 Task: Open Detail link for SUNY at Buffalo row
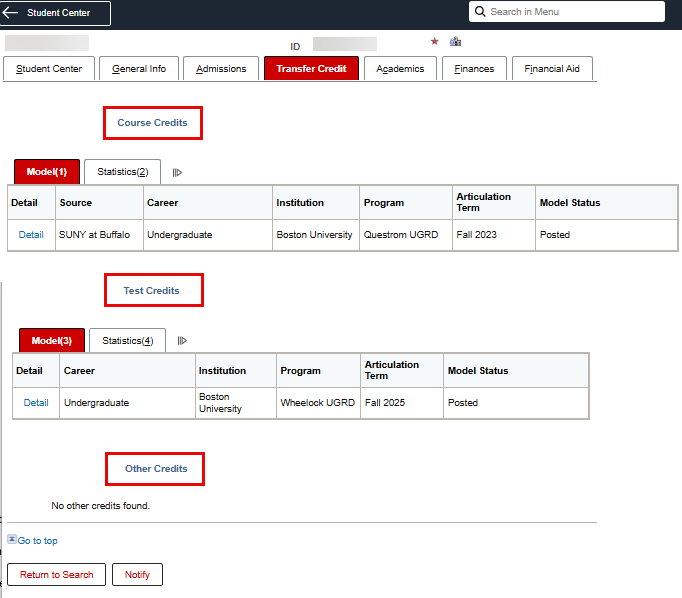tap(31, 235)
